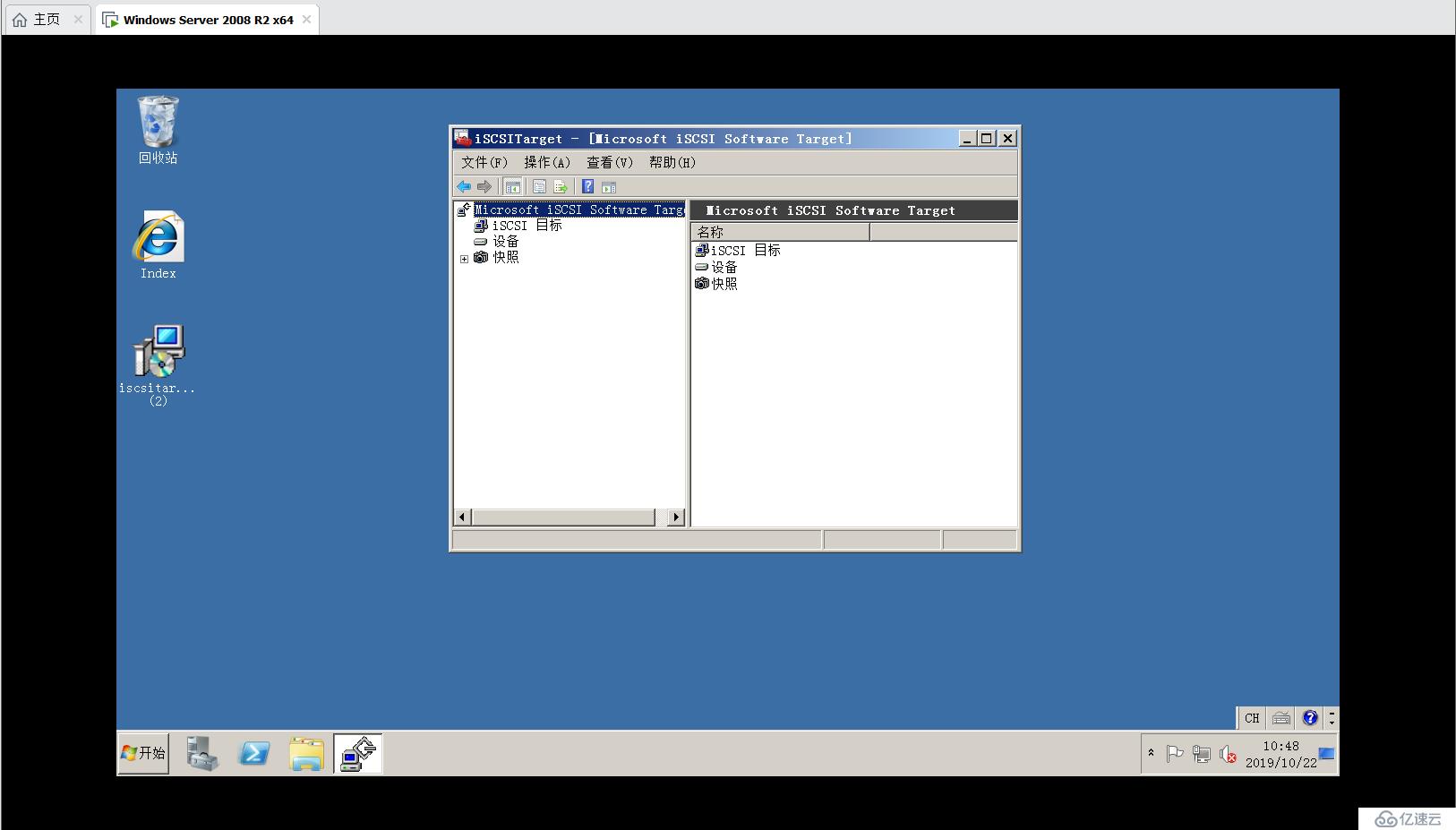The image size is (1456, 830).
Task: Show hidden system tray icons
Action: [x=1151, y=753]
